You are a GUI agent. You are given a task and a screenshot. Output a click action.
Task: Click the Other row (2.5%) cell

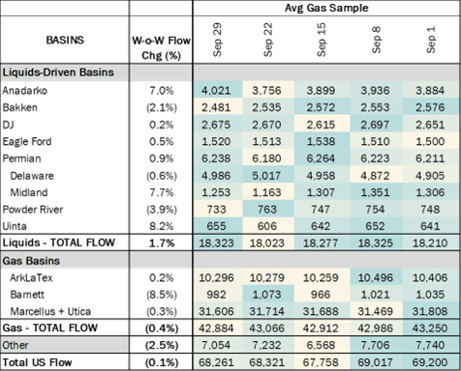[x=161, y=345]
